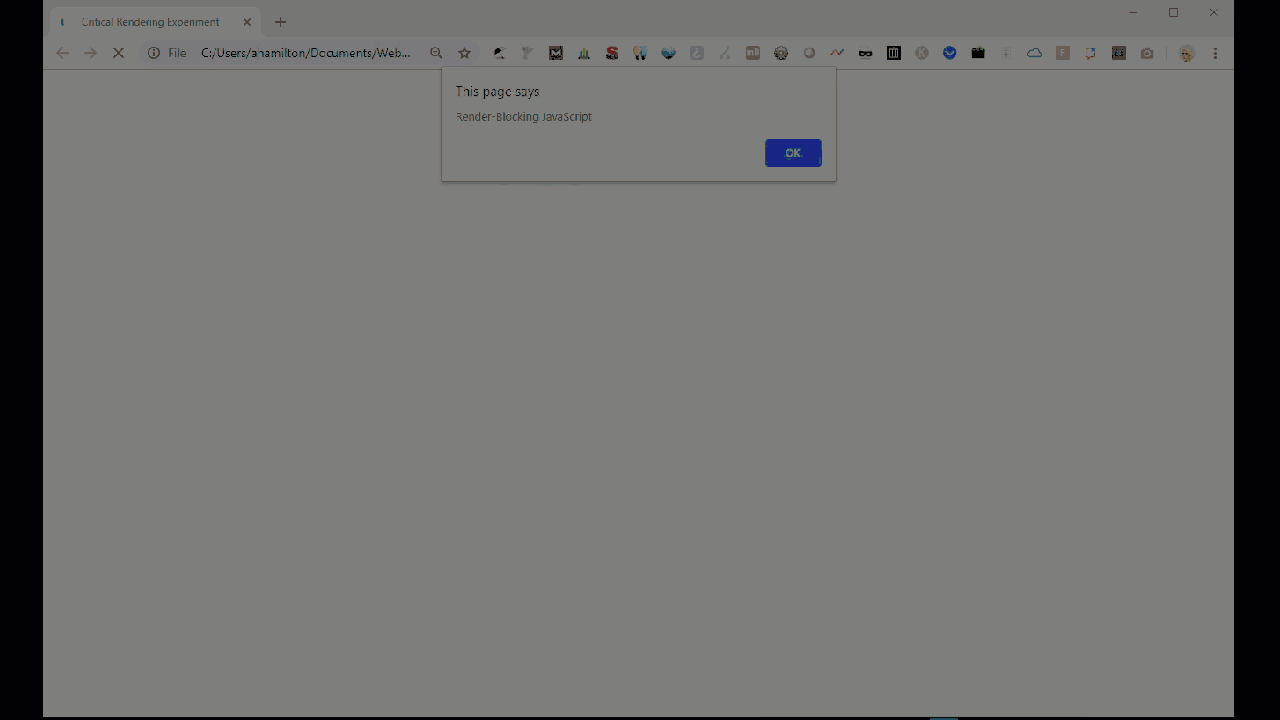The width and height of the screenshot is (1280, 720).
Task: Click the K circle extension icon
Action: (x=921, y=52)
